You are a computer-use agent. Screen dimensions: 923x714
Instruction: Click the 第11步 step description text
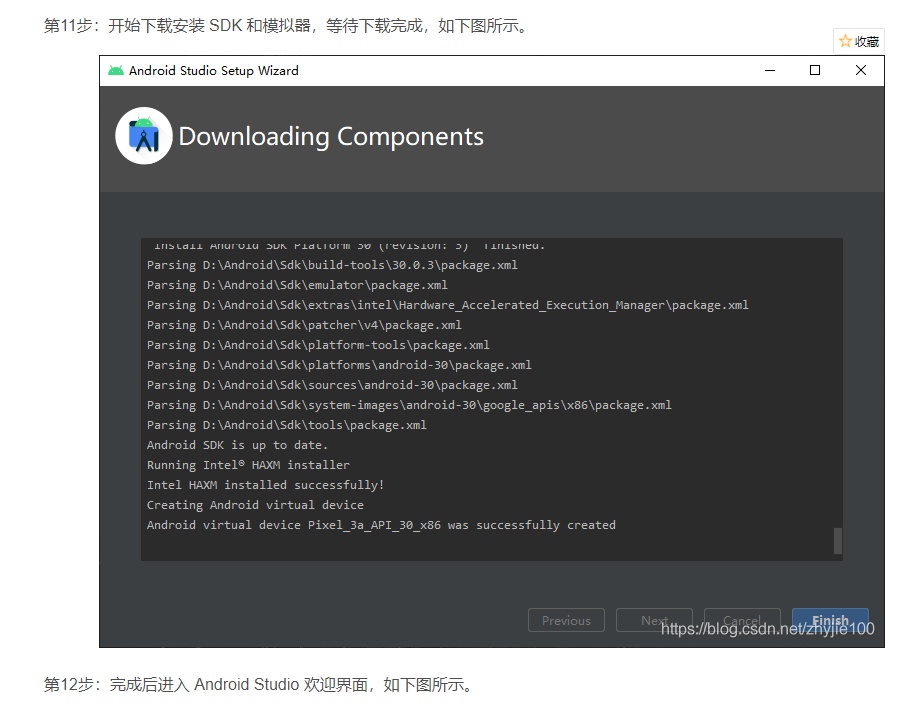(x=287, y=26)
